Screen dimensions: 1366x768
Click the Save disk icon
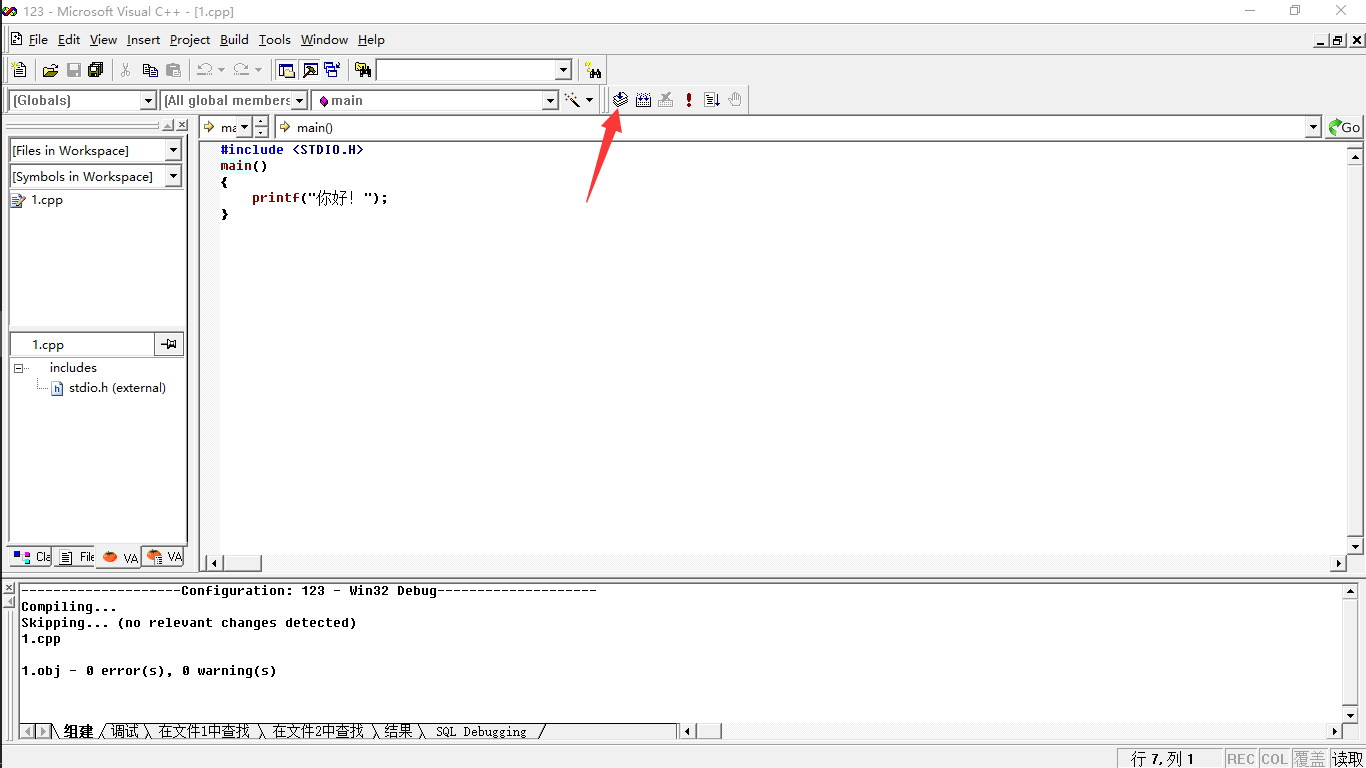click(x=73, y=70)
